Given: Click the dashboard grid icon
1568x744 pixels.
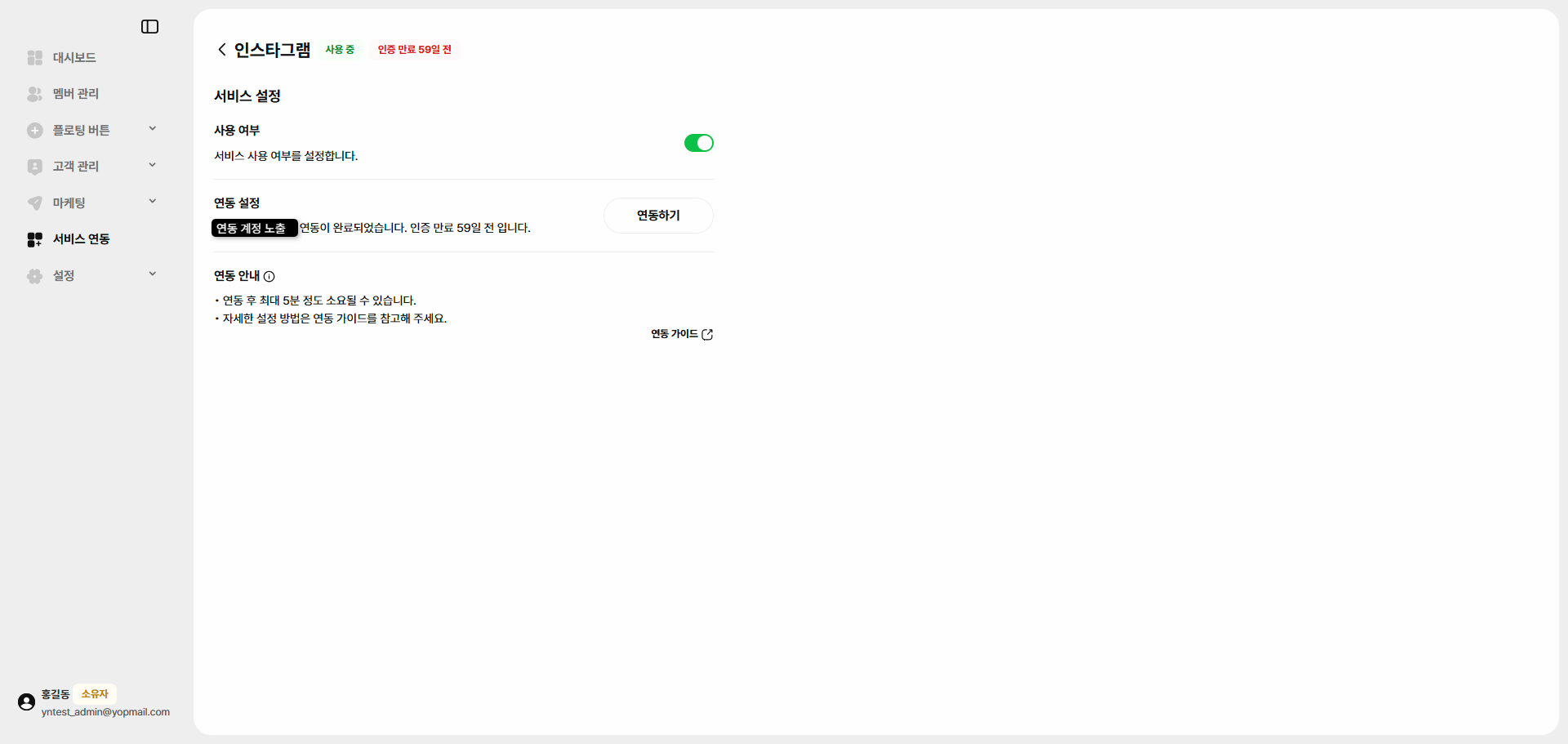Looking at the screenshot, I should click(x=34, y=58).
